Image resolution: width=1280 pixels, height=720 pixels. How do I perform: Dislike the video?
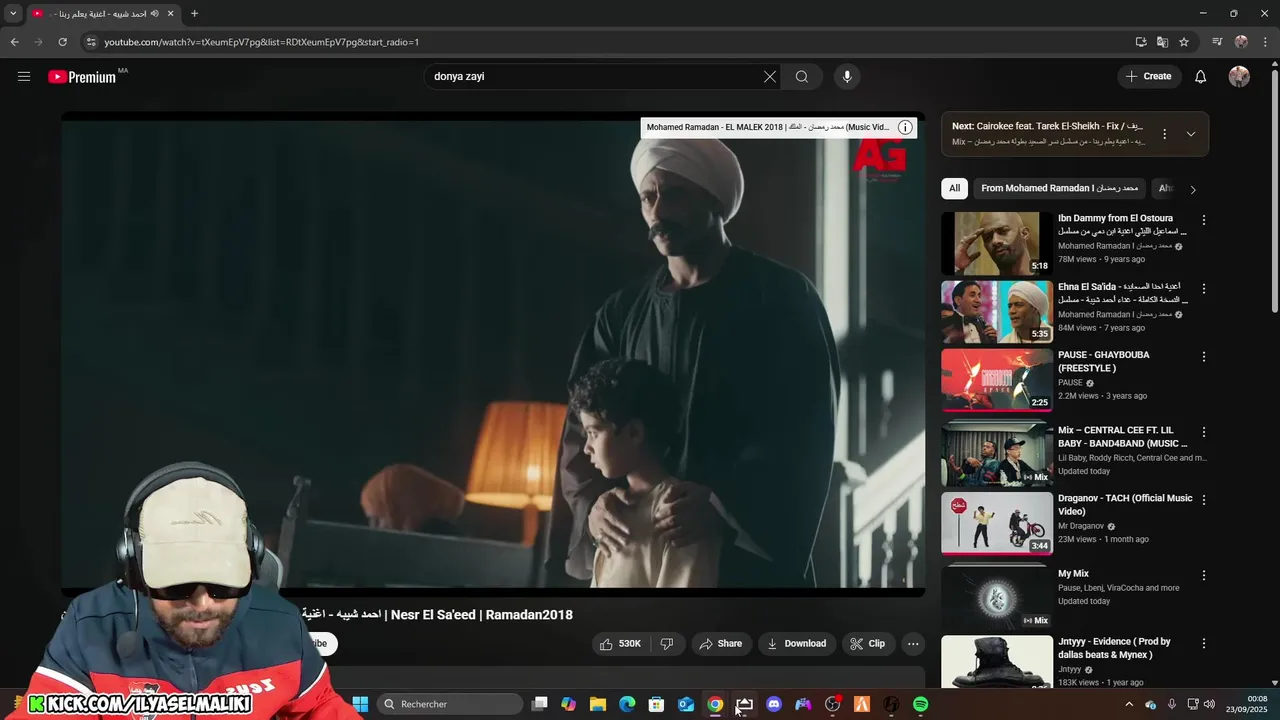(667, 644)
